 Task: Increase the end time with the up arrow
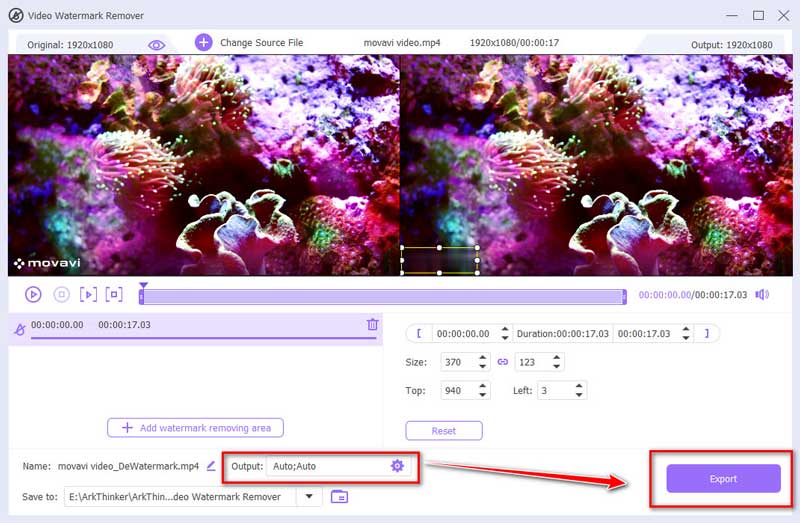[686, 329]
